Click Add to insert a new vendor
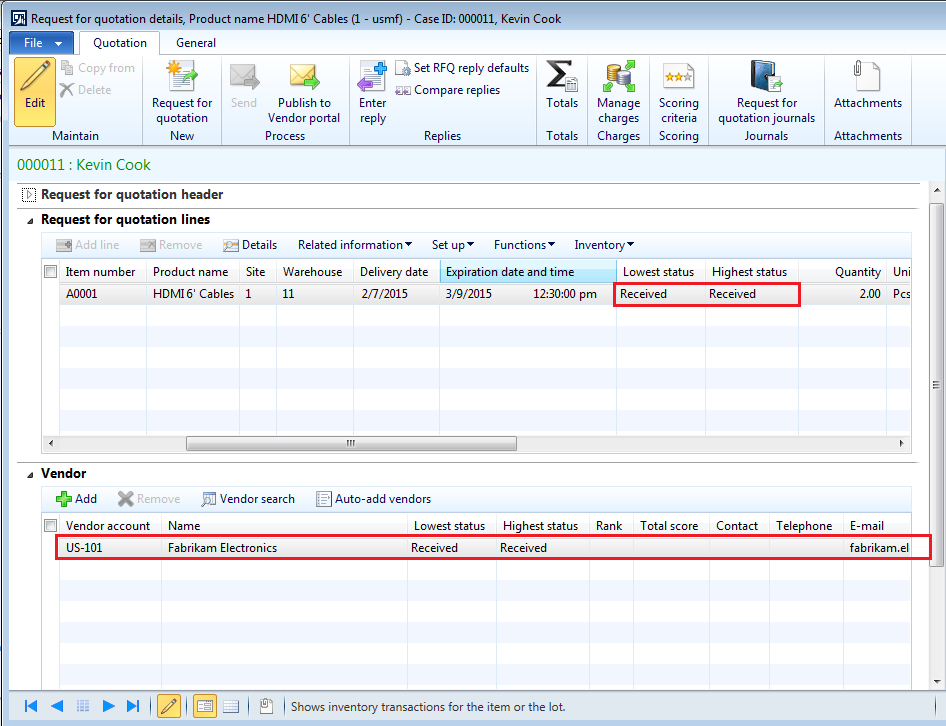This screenshot has width=946, height=726. click(76, 498)
